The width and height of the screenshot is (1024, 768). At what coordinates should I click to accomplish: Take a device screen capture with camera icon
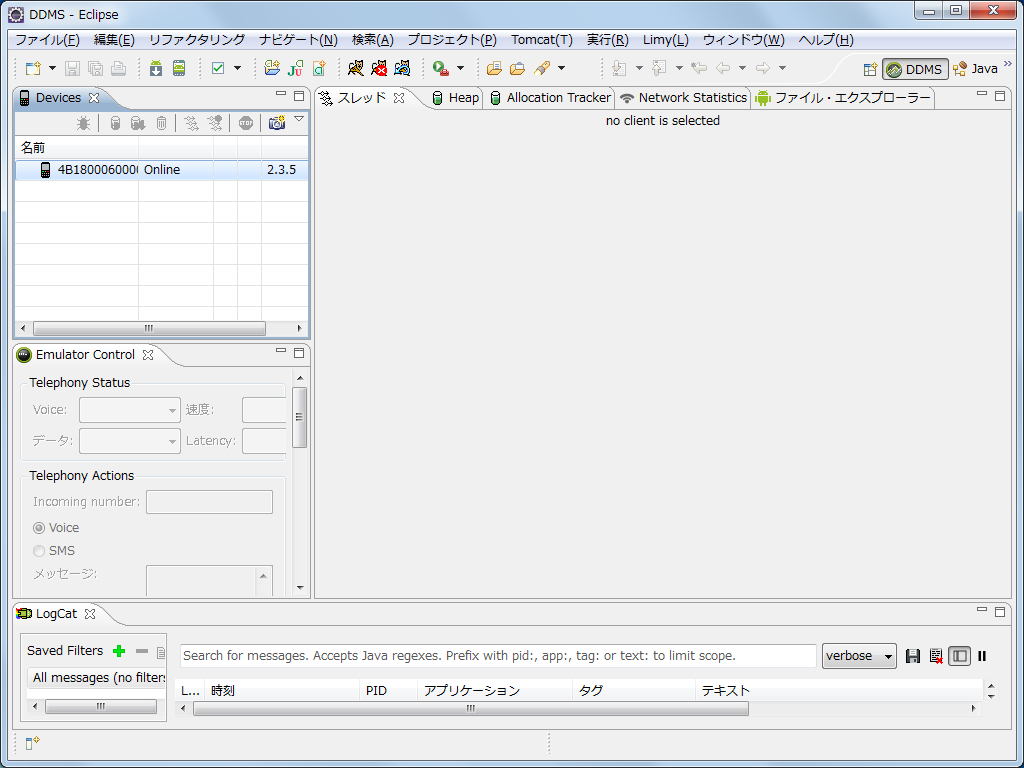277,123
